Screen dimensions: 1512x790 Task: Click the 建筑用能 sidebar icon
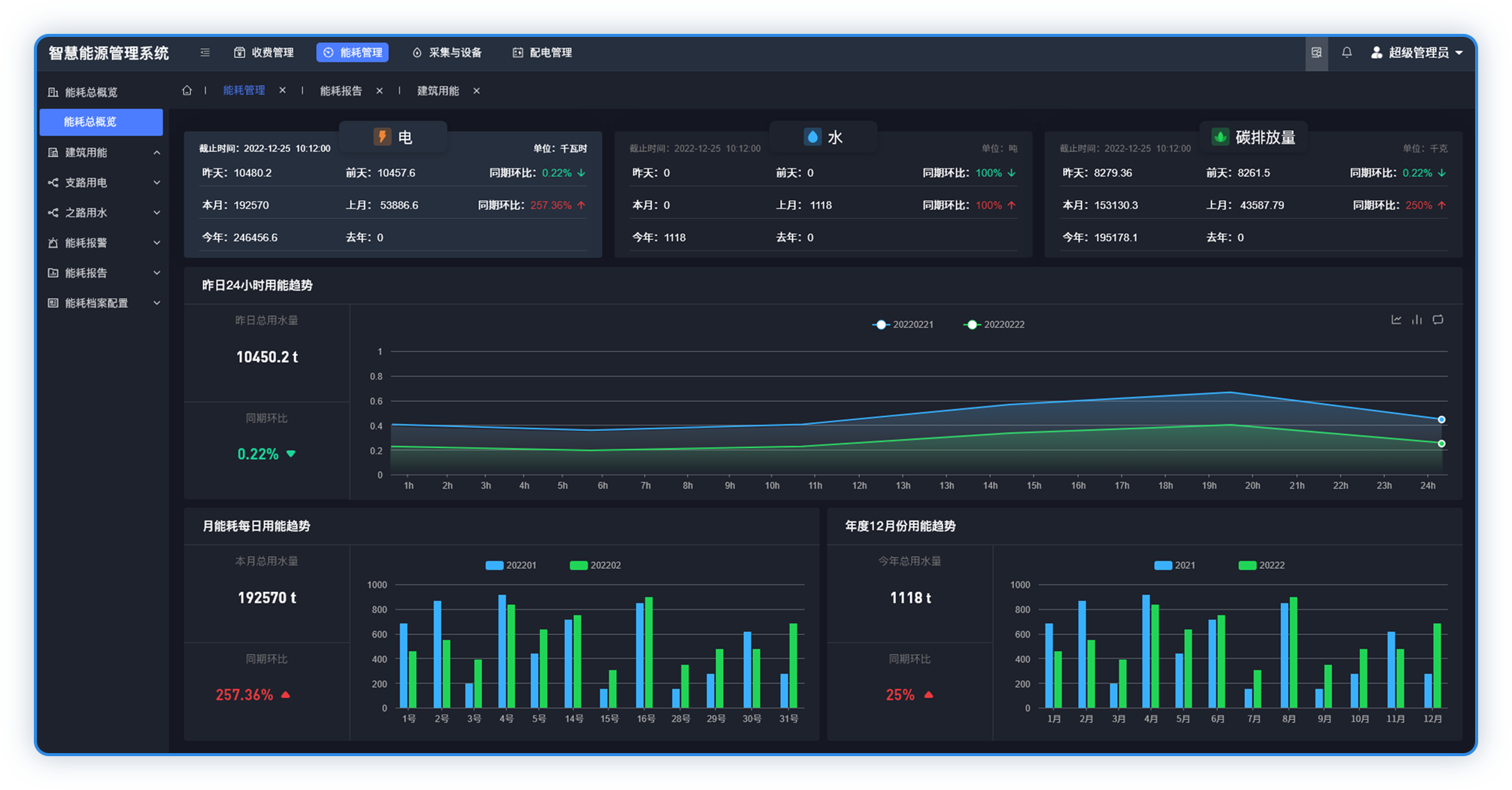[x=53, y=153]
